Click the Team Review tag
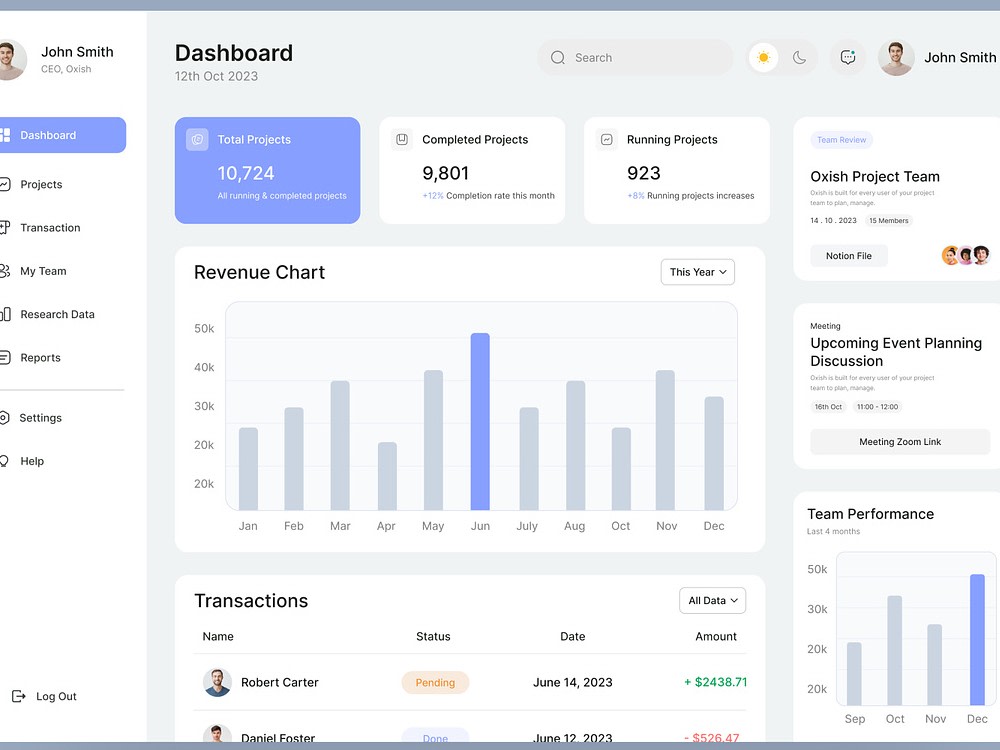Viewport: 1000px width, 750px height. pyautogui.click(x=841, y=140)
